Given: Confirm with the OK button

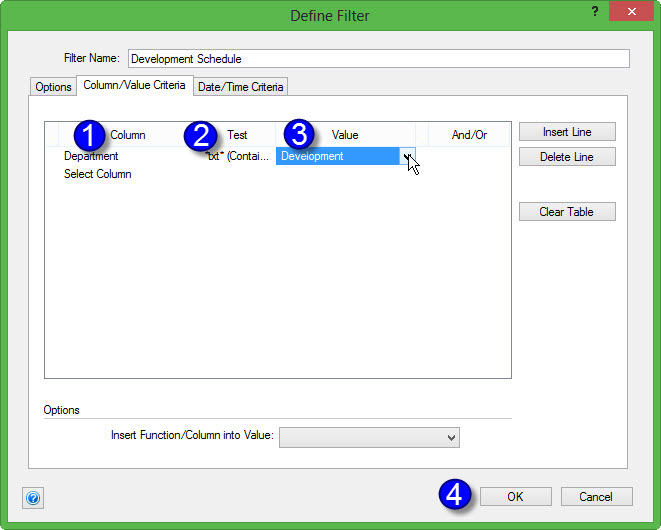Looking at the screenshot, I should coord(516,497).
